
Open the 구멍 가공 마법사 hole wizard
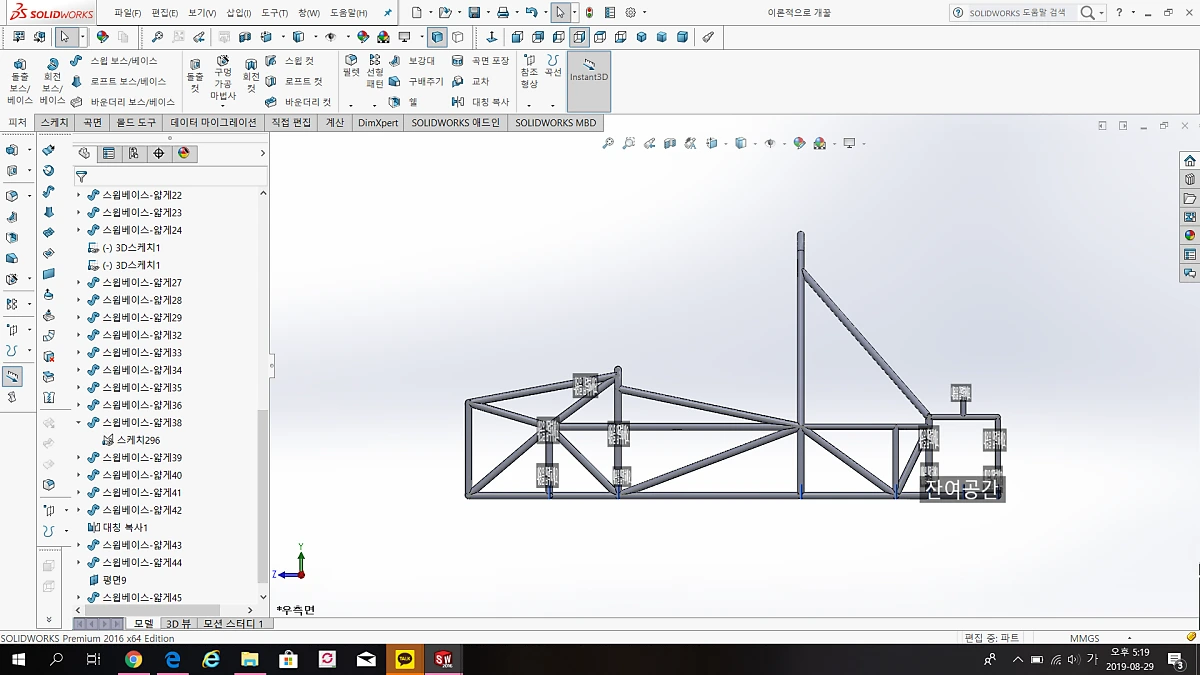222,77
